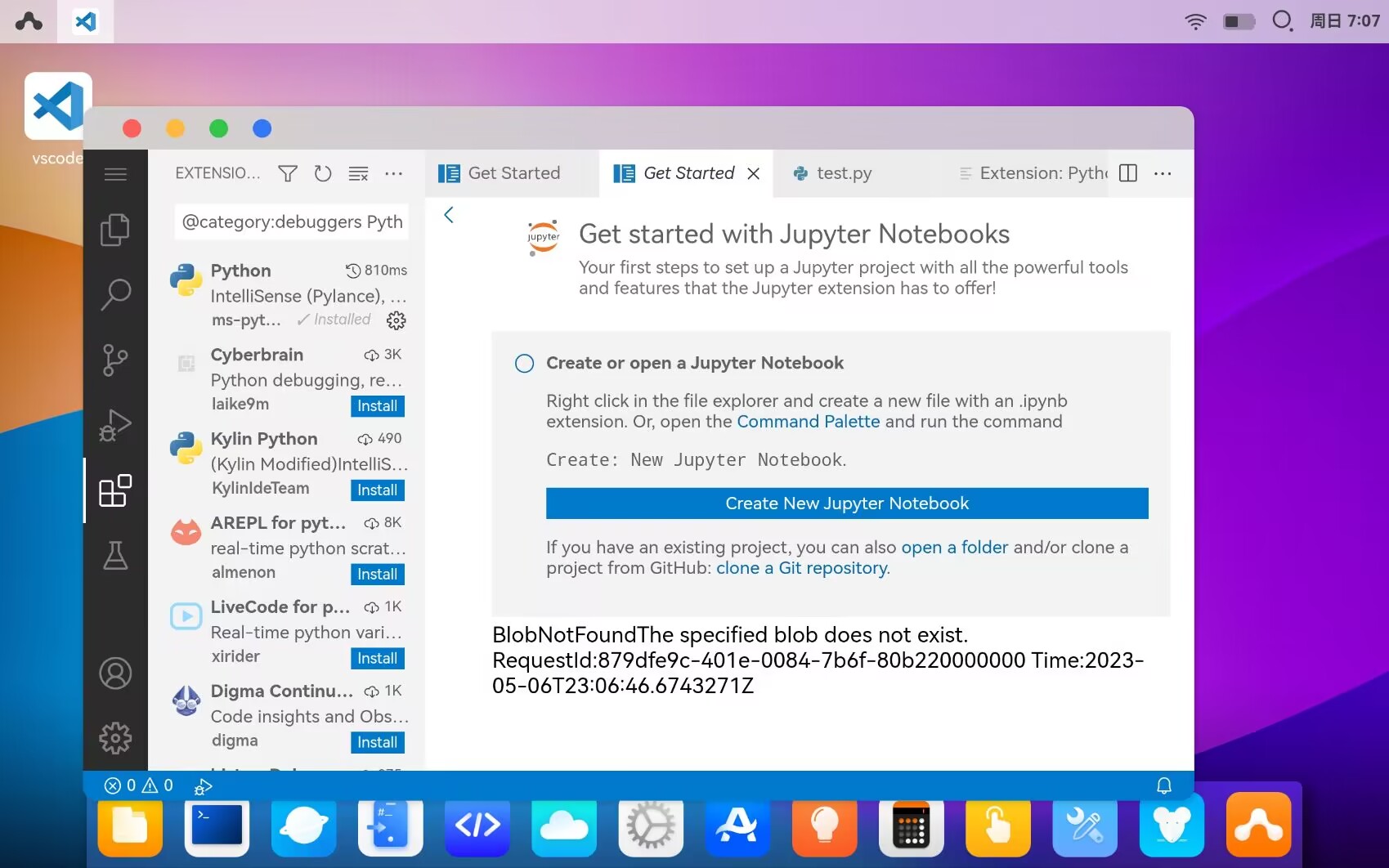Filter extensions with the funnel icon
The image size is (1389, 868).
[288, 173]
